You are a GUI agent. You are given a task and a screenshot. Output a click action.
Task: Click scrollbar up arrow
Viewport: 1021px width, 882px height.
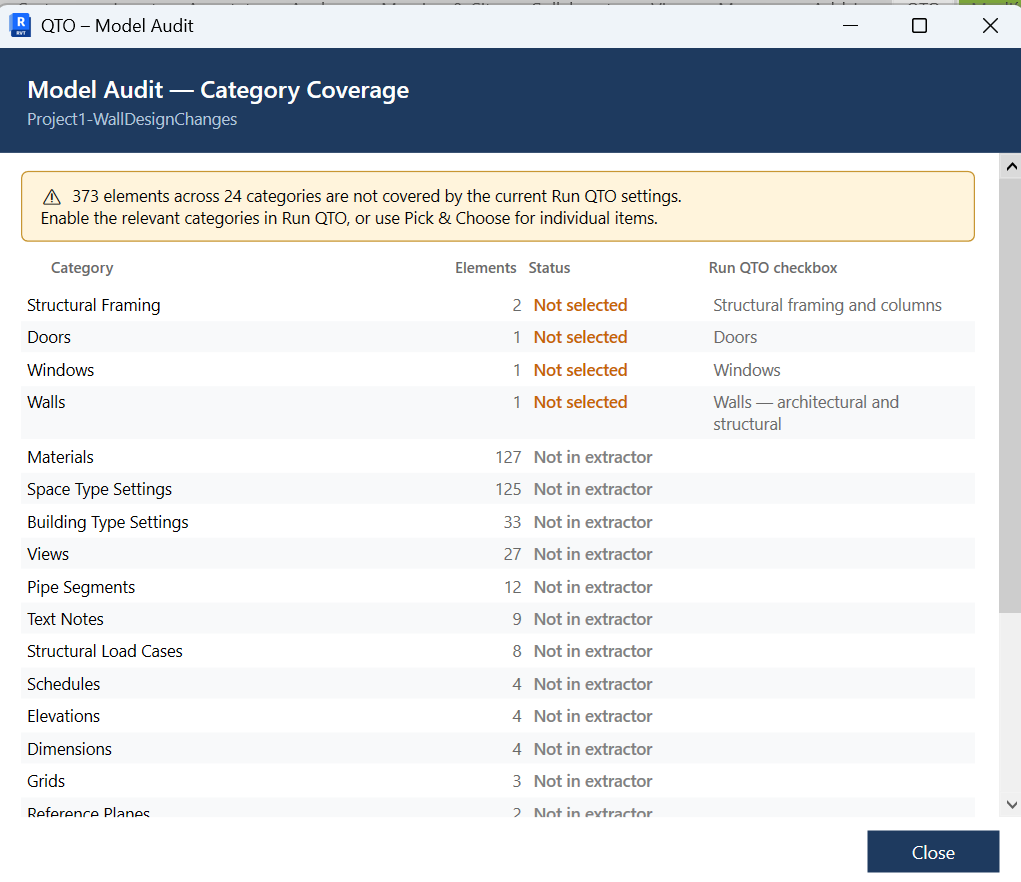(x=1011, y=167)
